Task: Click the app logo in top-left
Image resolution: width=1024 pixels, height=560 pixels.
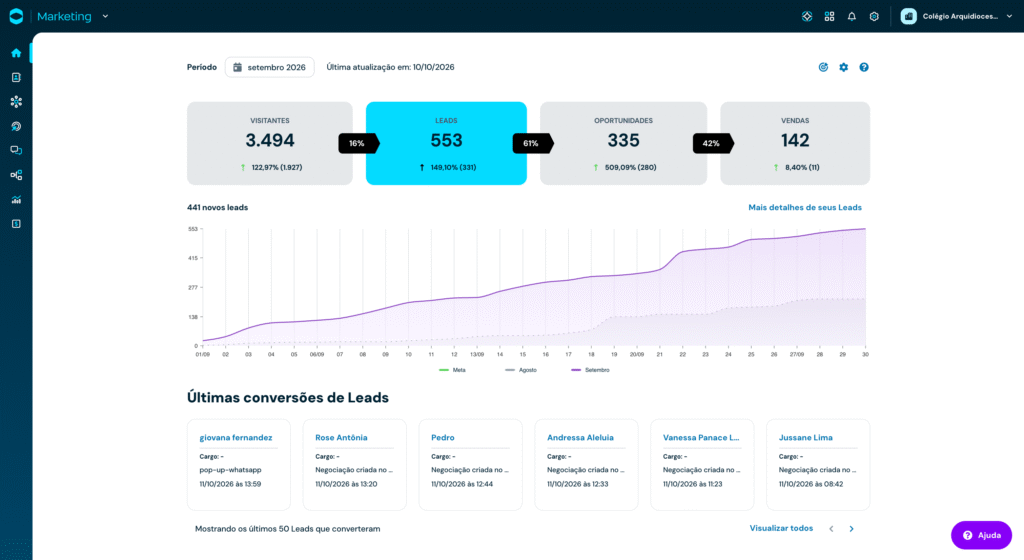Action: pos(16,16)
